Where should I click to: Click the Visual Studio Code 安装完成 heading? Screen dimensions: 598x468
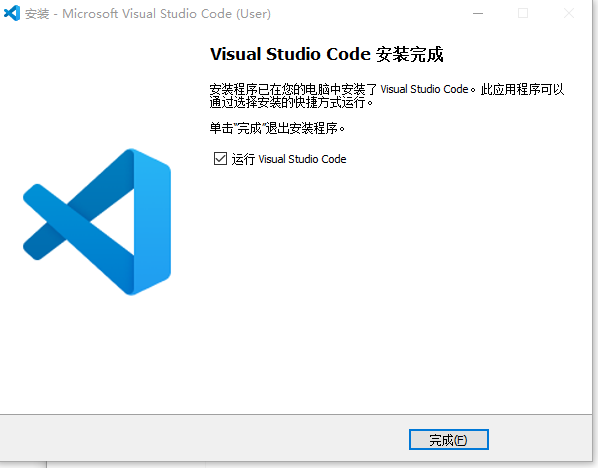[x=326, y=54]
